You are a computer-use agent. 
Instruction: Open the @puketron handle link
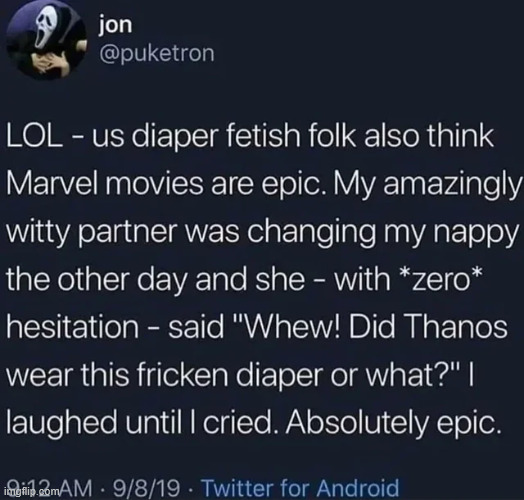tap(157, 54)
